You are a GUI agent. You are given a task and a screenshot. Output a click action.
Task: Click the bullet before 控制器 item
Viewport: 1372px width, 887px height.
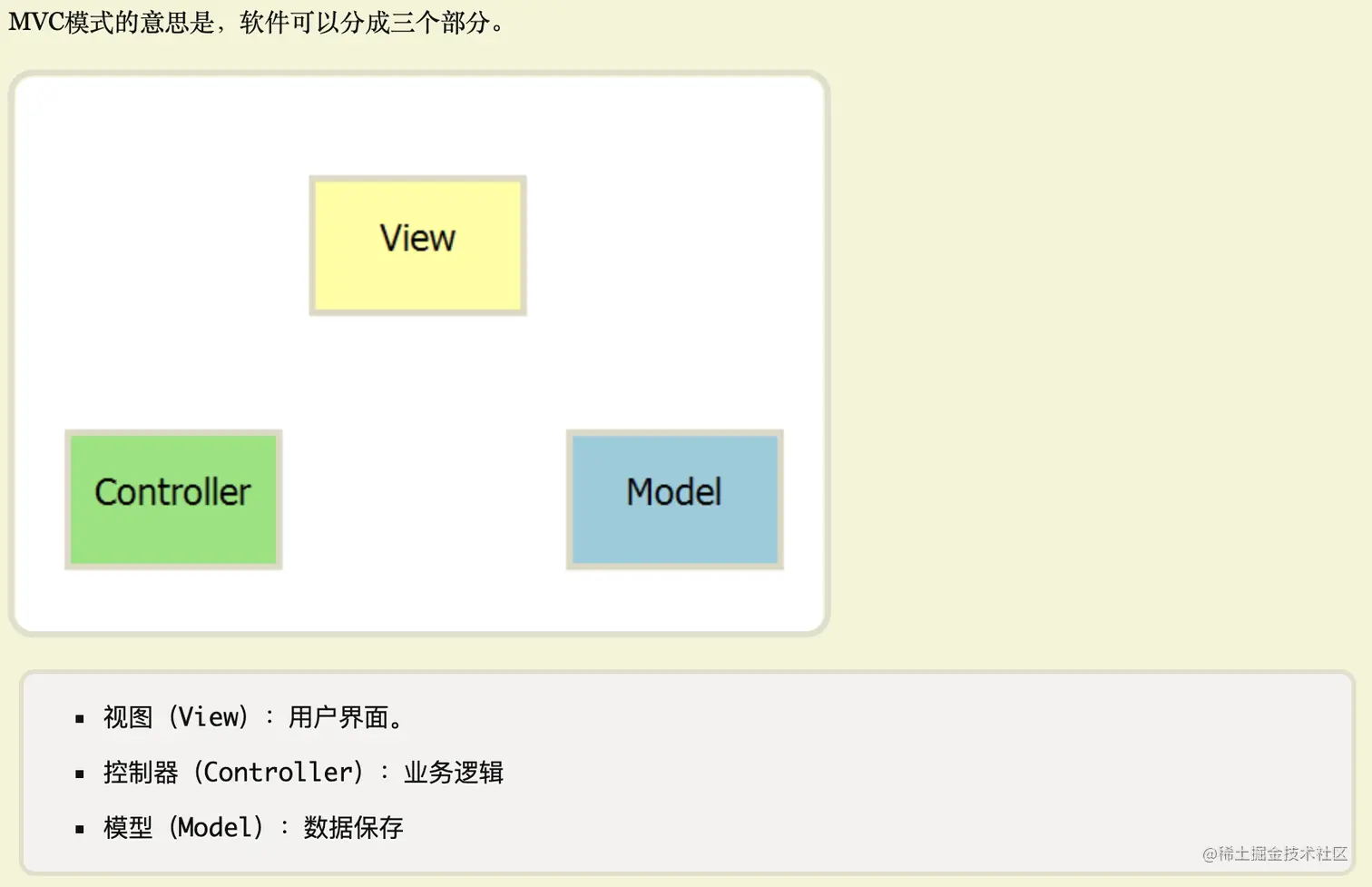80,774
